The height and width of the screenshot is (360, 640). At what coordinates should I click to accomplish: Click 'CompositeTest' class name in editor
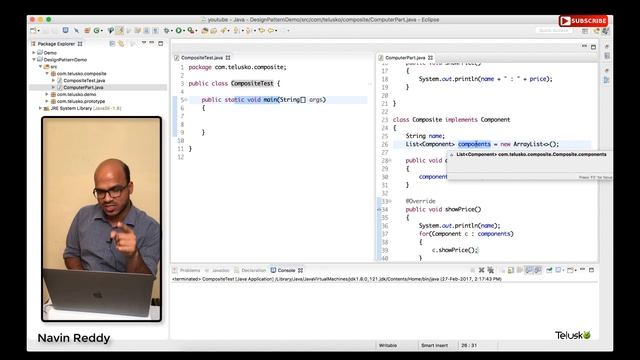click(252, 83)
